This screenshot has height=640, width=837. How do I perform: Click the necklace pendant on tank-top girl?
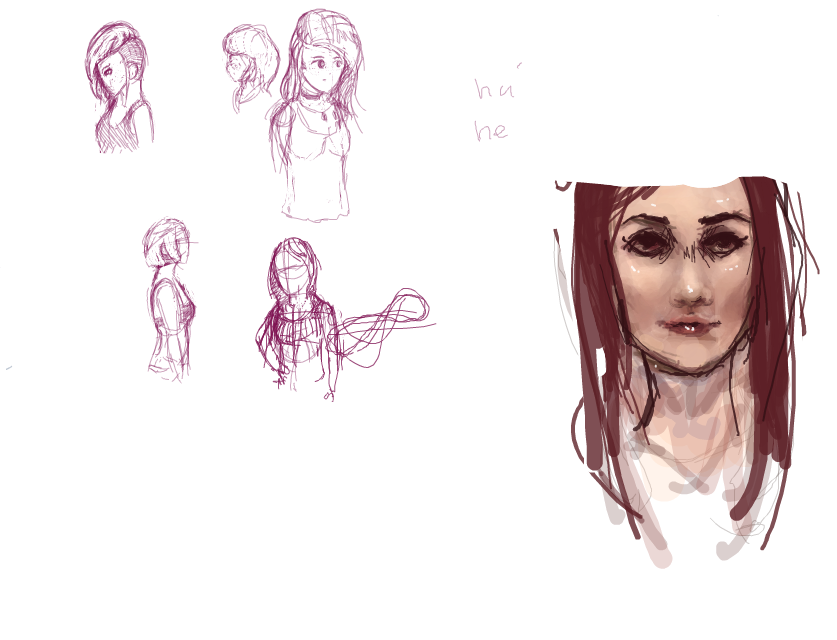(x=322, y=115)
